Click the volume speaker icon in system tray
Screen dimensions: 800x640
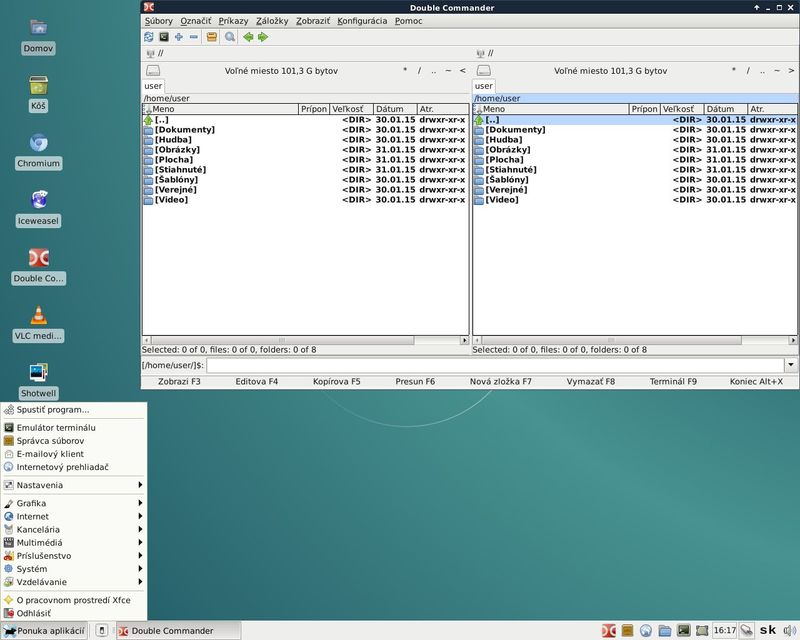tap(790, 630)
